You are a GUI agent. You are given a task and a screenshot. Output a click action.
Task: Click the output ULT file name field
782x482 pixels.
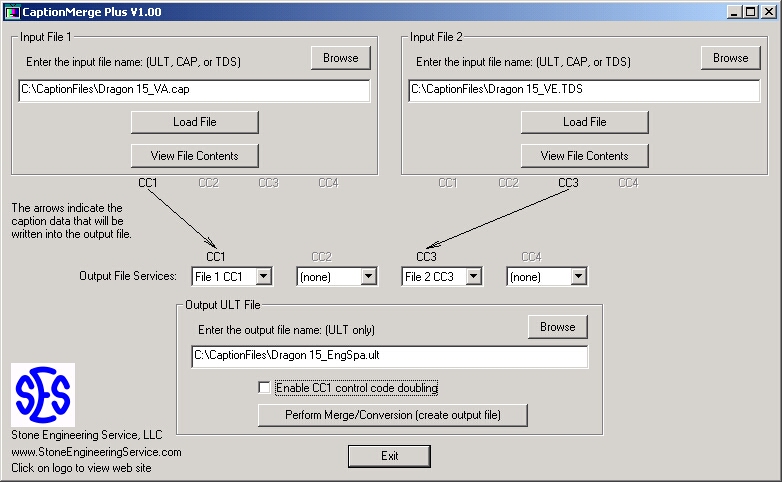[x=389, y=357]
